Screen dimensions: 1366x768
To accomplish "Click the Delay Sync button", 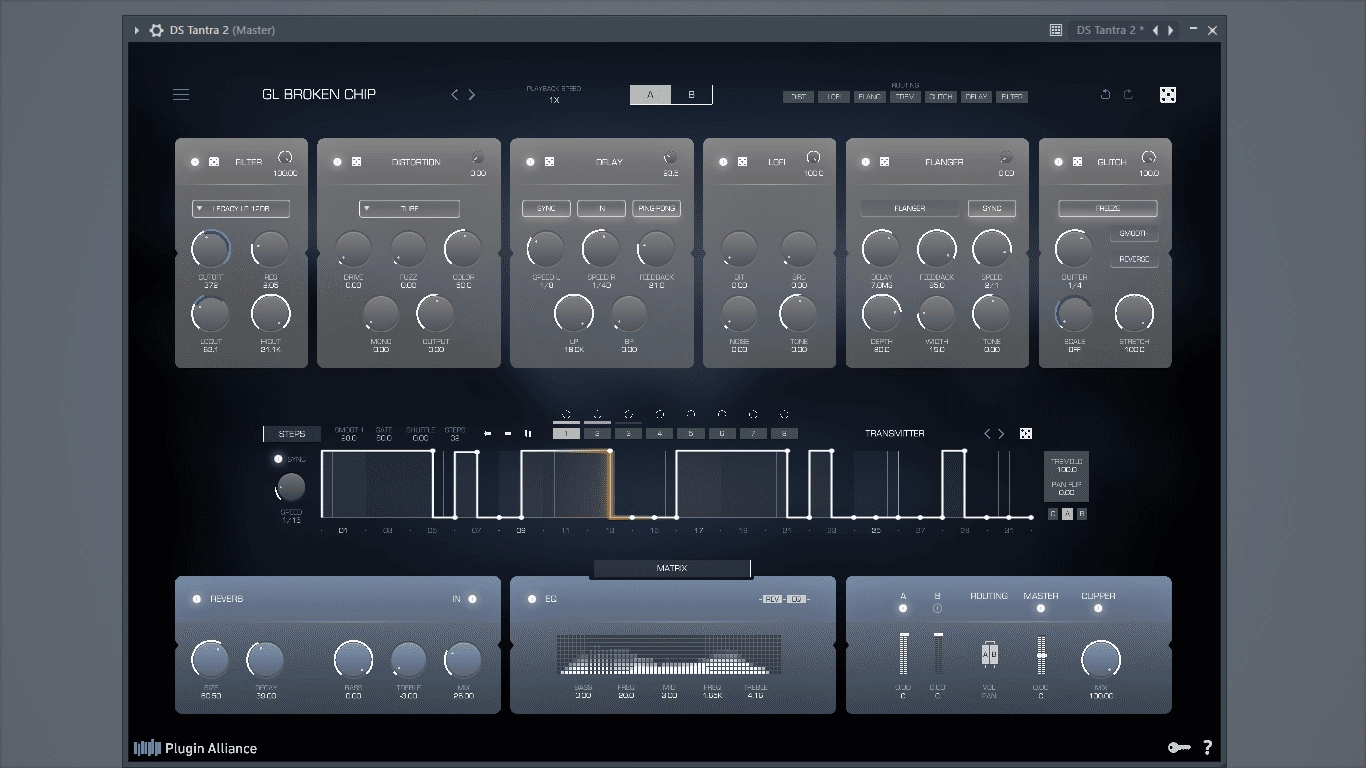I will click(546, 209).
